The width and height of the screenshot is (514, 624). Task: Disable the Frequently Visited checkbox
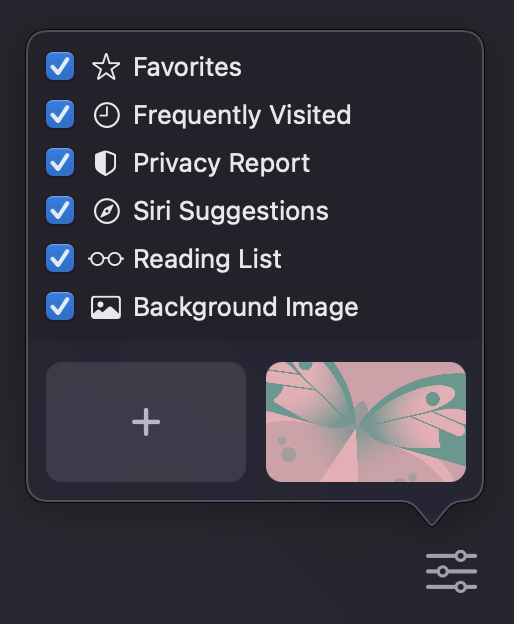(60, 114)
